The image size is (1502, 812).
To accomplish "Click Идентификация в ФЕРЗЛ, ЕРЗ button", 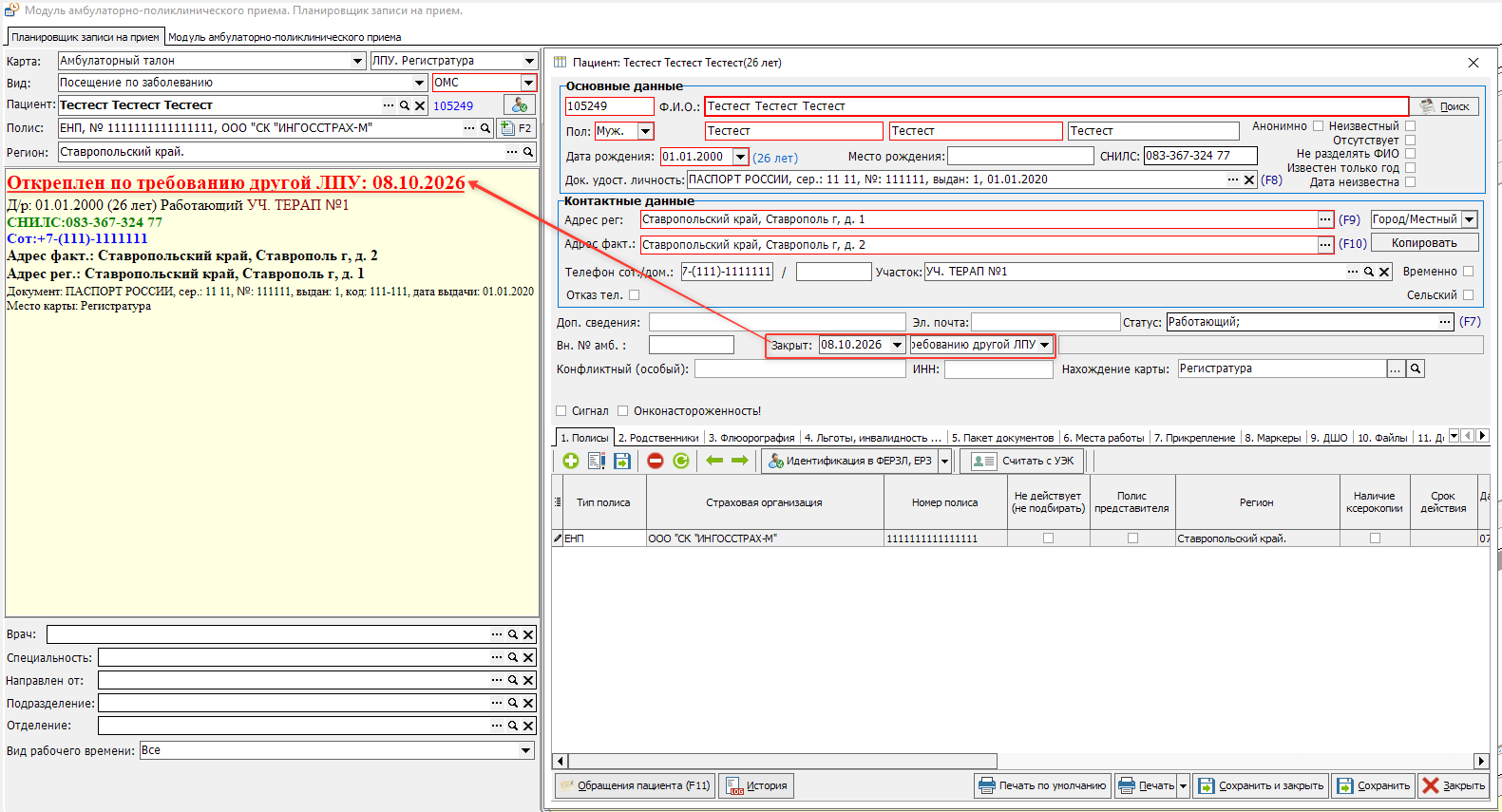I will click(x=849, y=461).
